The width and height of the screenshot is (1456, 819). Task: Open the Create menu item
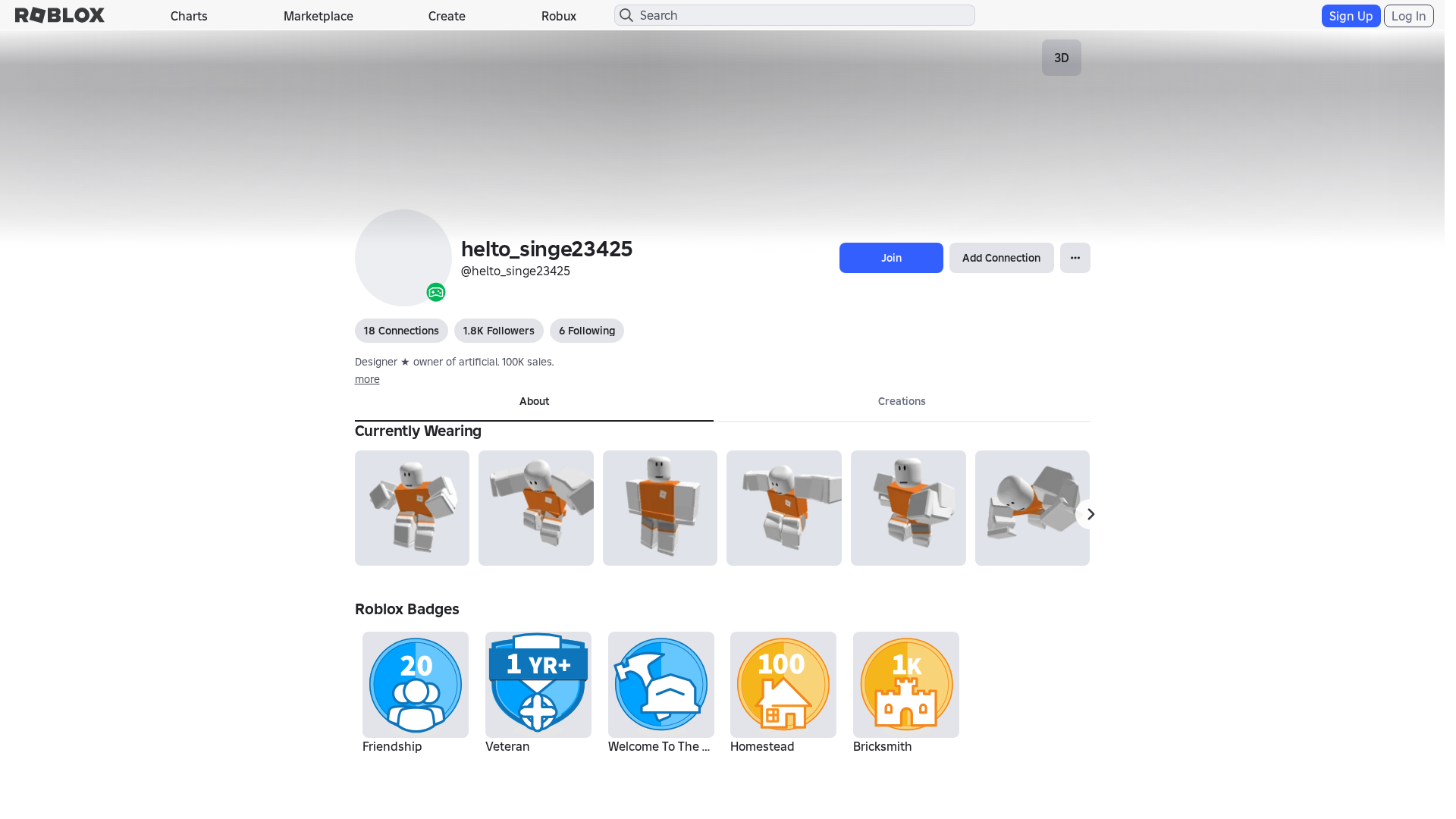pyautogui.click(x=447, y=16)
